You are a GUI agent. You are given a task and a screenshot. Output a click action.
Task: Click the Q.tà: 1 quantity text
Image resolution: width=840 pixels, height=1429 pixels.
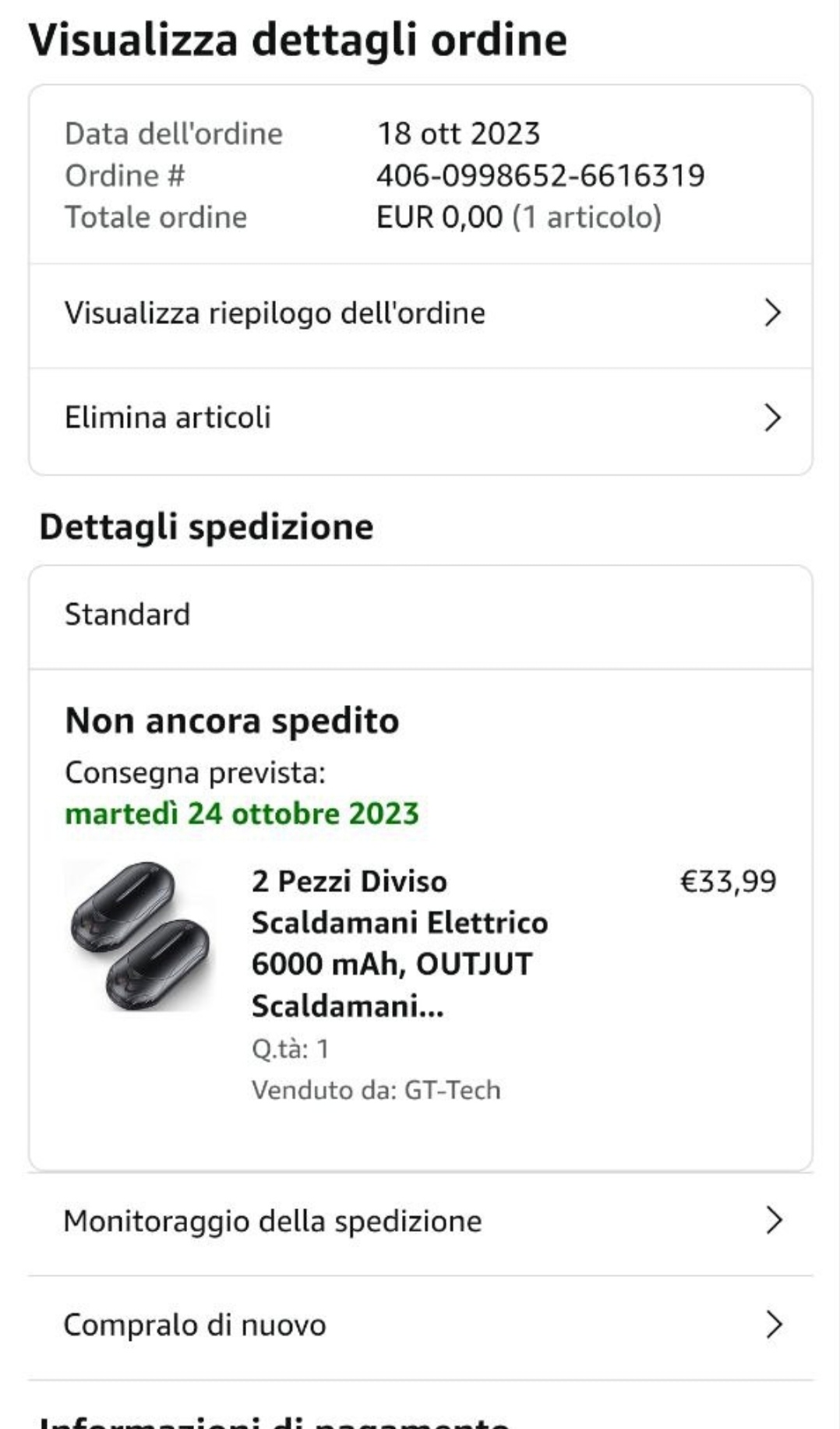pyautogui.click(x=290, y=1049)
